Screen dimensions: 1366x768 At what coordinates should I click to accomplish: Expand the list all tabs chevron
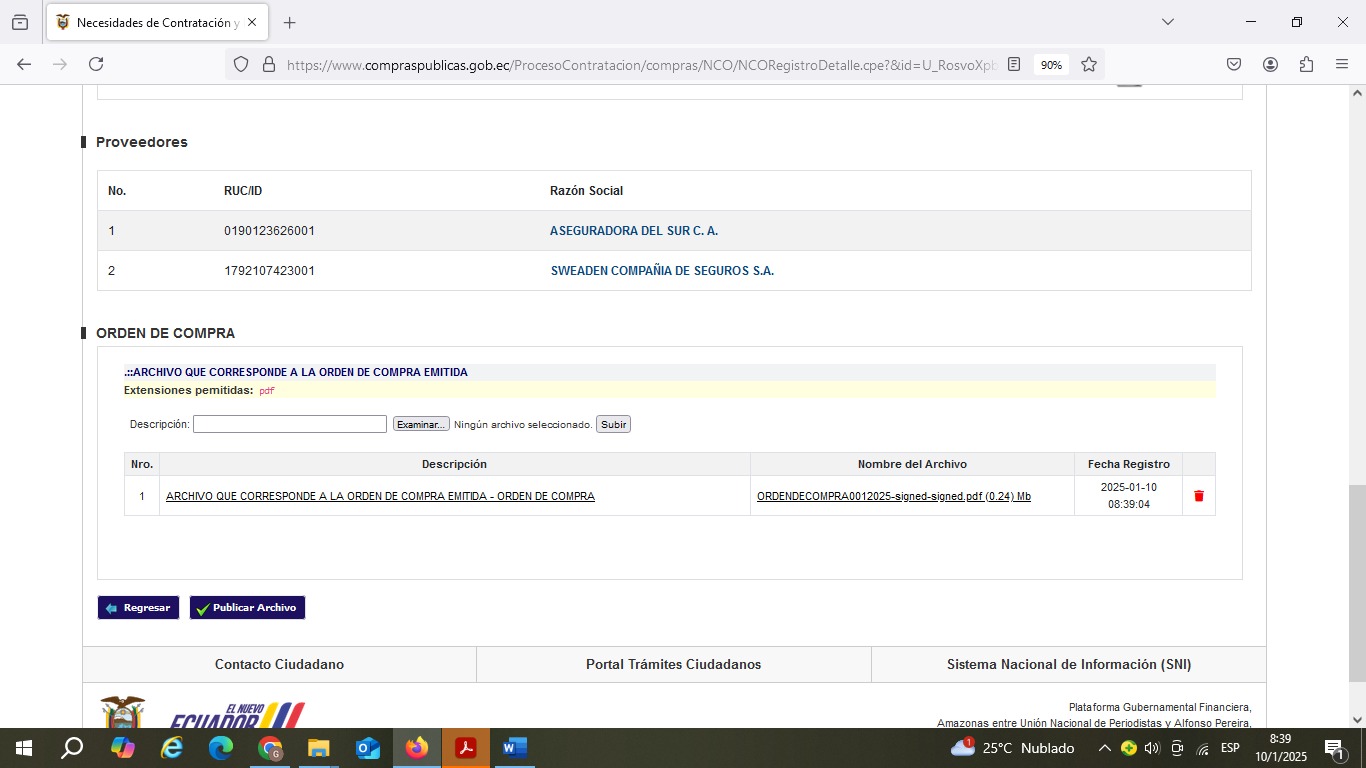[x=1167, y=22]
